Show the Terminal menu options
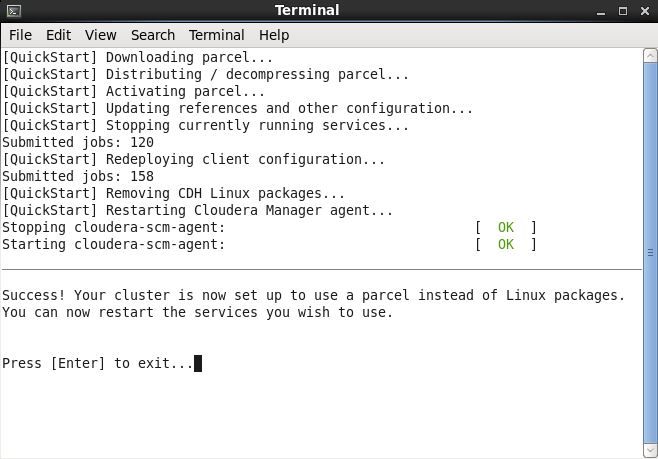Image resolution: width=658 pixels, height=459 pixels. click(x=216, y=35)
